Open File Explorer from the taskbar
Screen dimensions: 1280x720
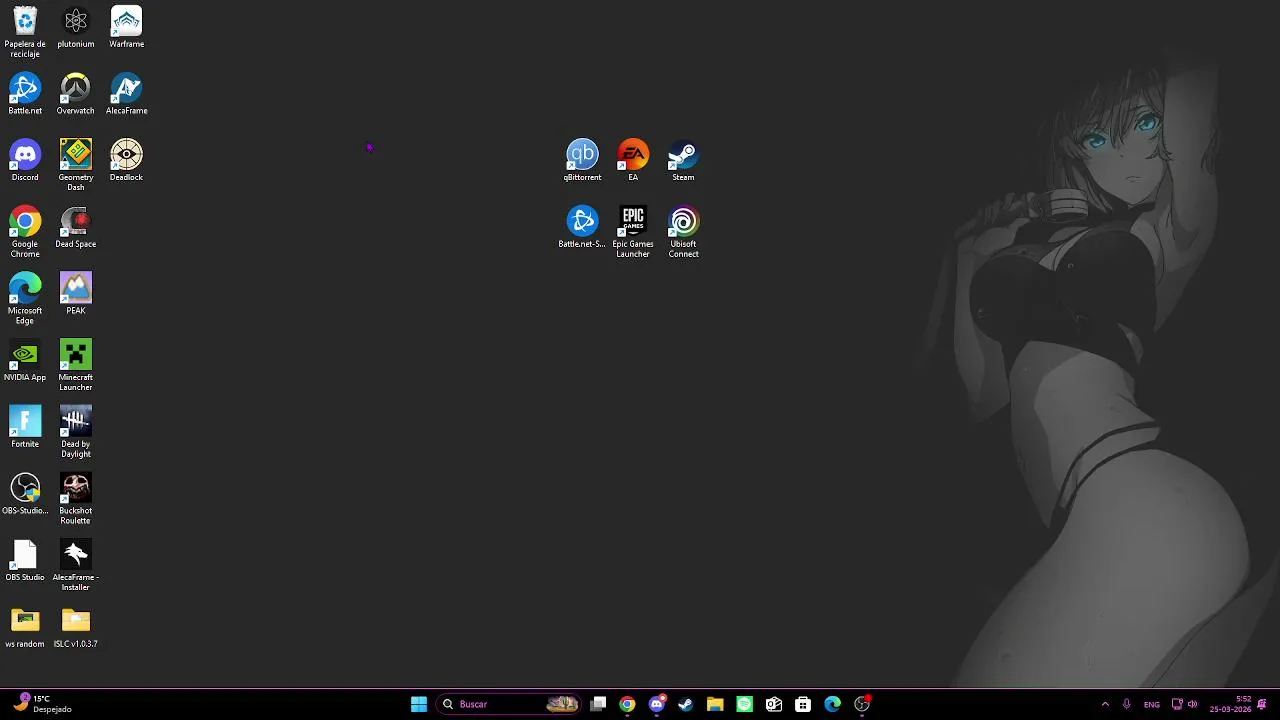715,704
